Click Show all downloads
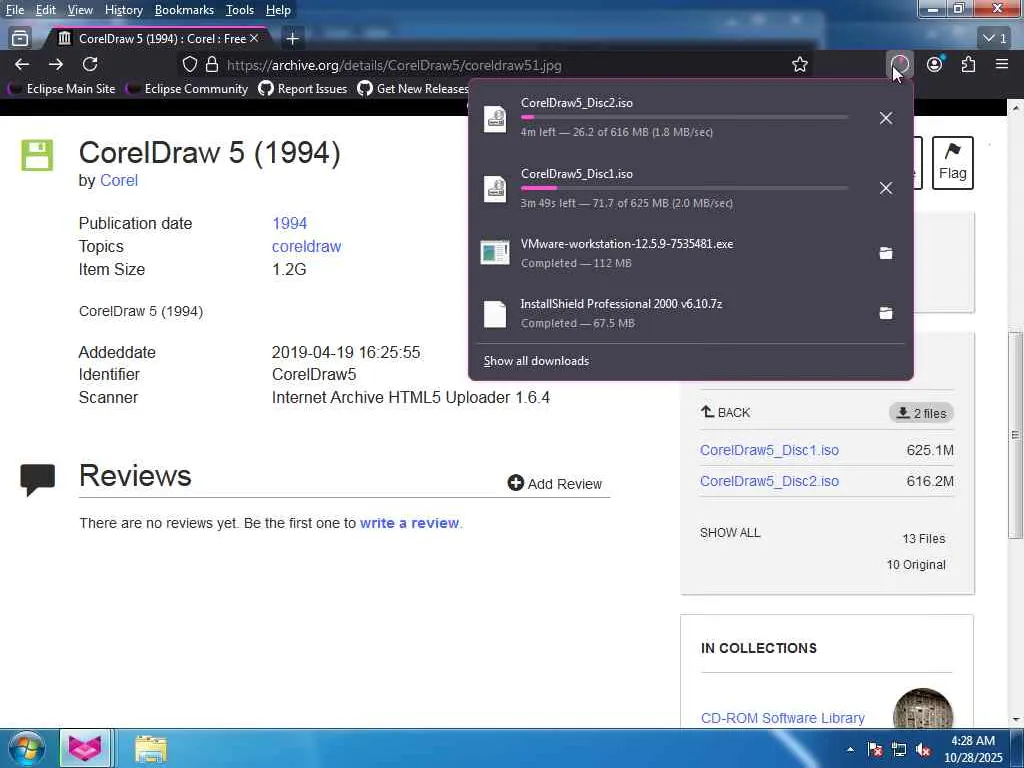This screenshot has width=1024, height=768. (x=536, y=360)
